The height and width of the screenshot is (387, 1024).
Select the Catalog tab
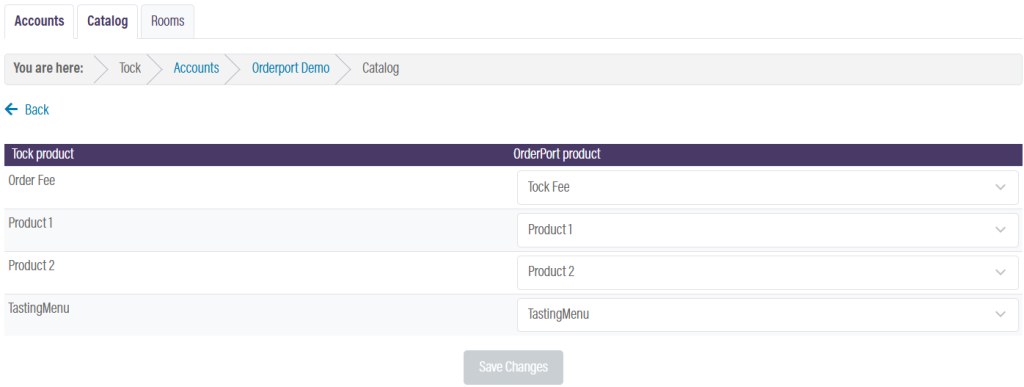coord(107,21)
